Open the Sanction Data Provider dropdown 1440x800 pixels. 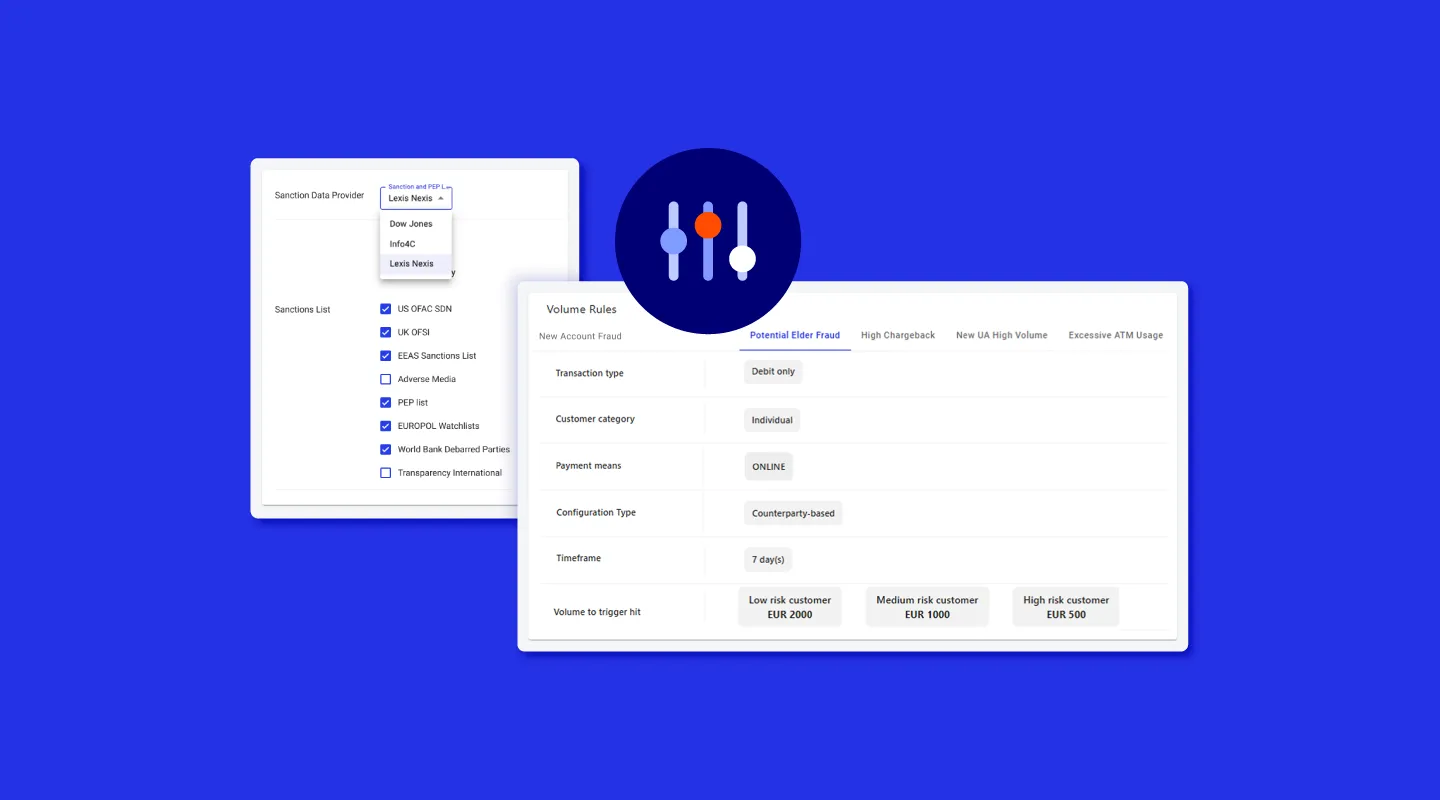coord(416,198)
